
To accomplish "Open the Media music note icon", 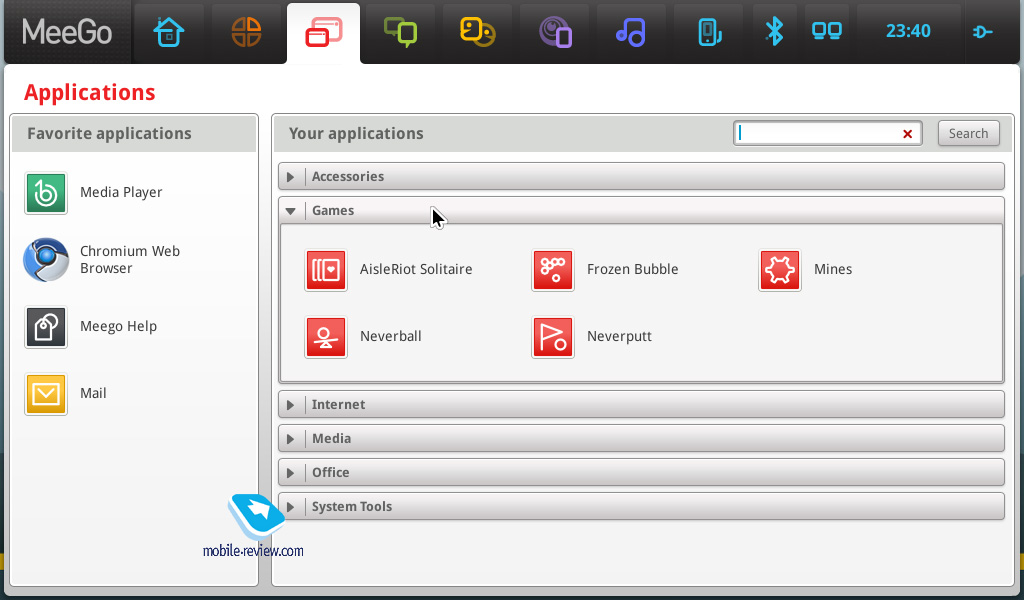I will pos(631,32).
